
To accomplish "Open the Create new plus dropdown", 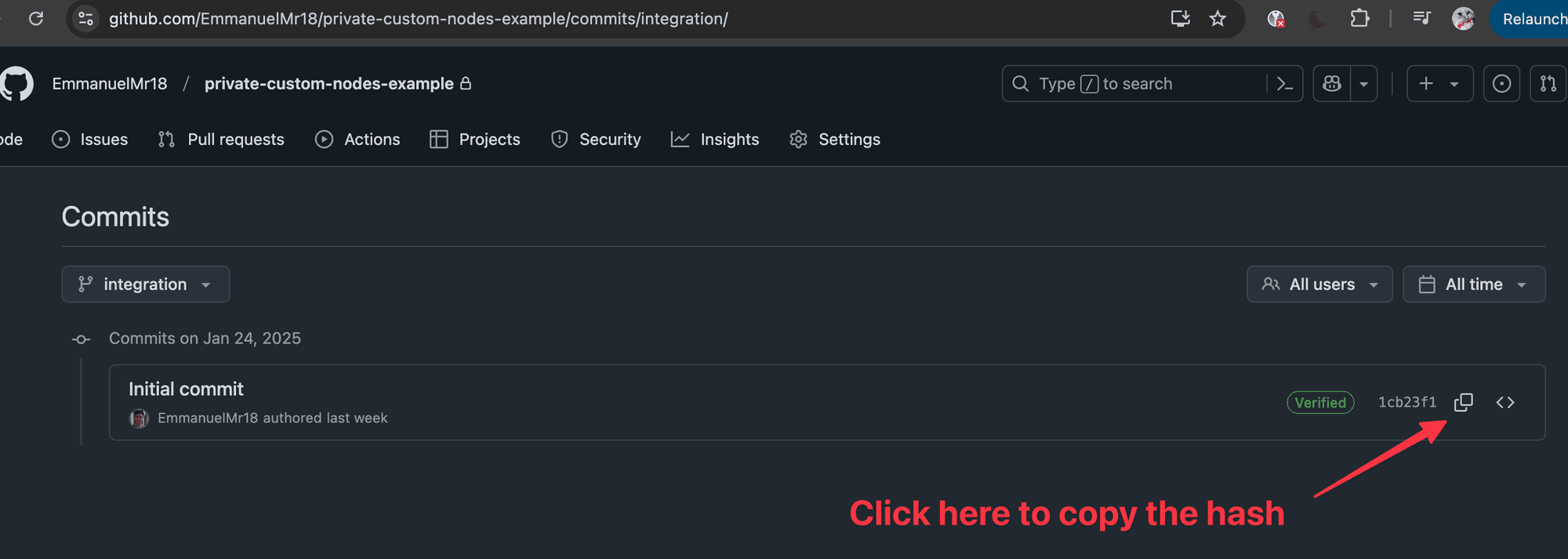I will click(x=1439, y=84).
